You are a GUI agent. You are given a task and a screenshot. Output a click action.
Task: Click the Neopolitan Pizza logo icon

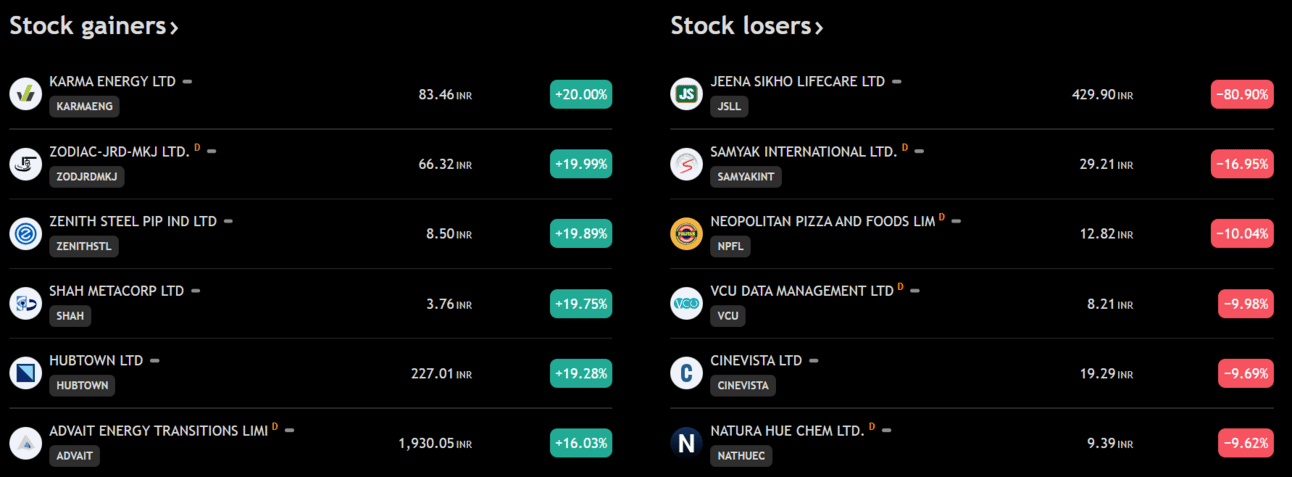tap(686, 233)
